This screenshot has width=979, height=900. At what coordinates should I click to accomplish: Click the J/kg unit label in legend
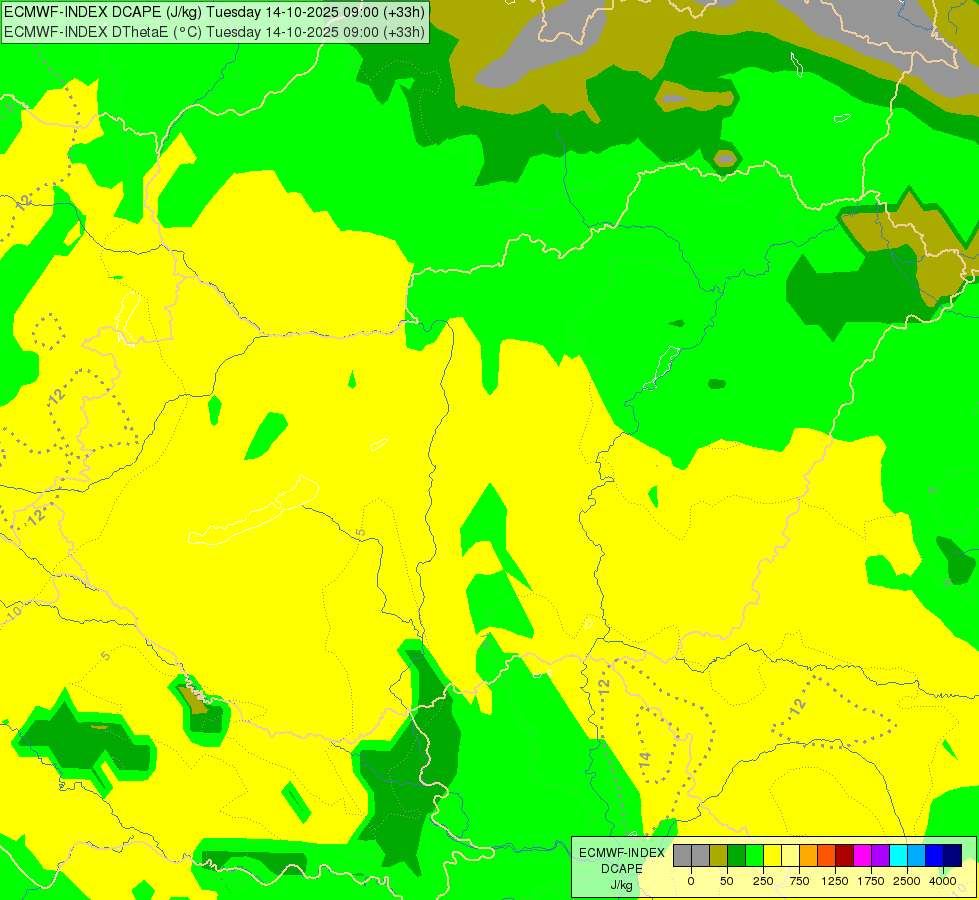[x=621, y=885]
